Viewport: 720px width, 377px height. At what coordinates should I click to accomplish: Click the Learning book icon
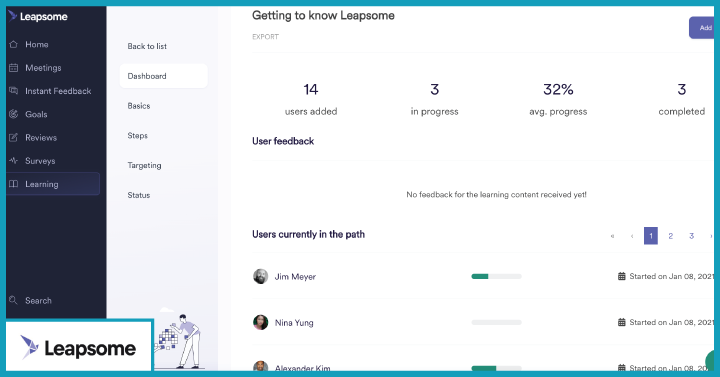[14, 184]
